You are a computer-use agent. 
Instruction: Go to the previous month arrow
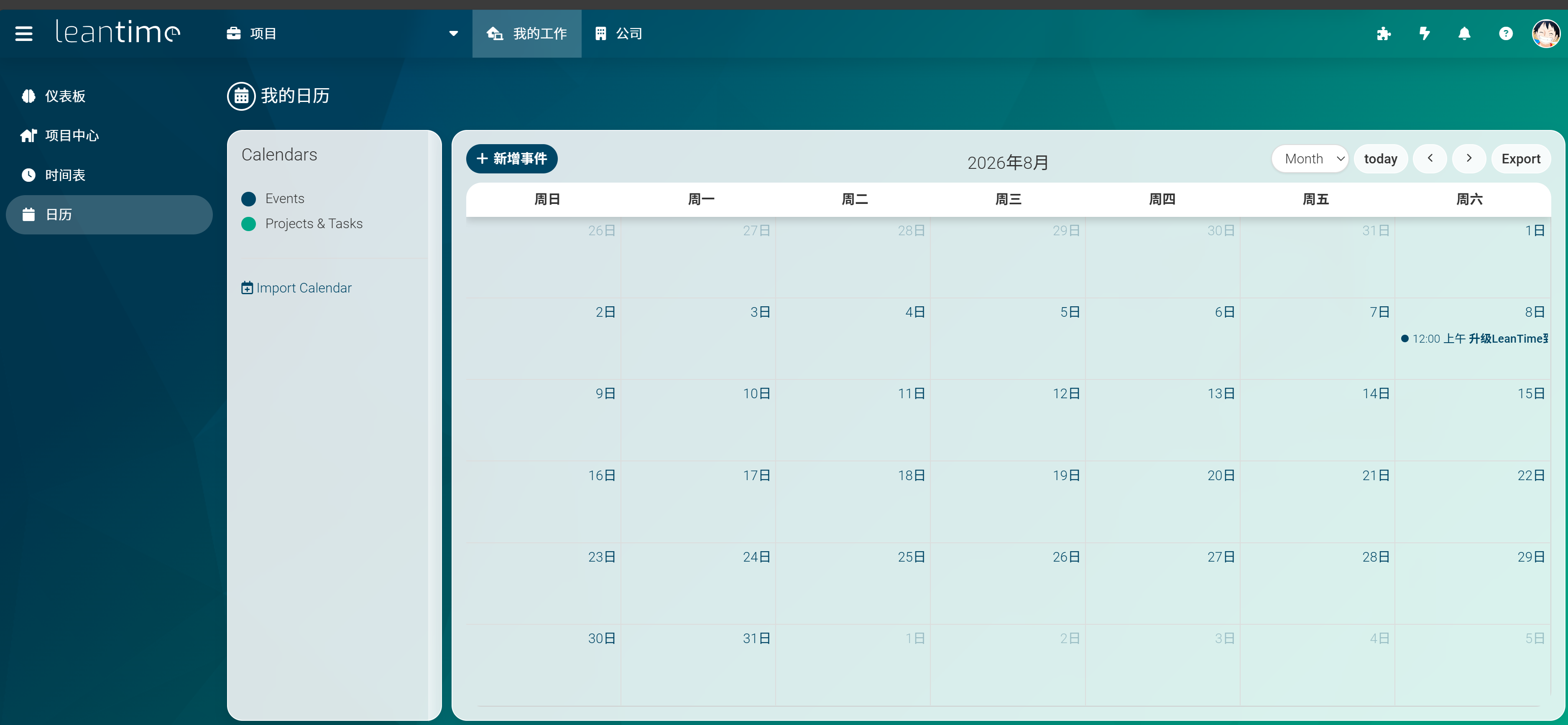pyautogui.click(x=1430, y=159)
